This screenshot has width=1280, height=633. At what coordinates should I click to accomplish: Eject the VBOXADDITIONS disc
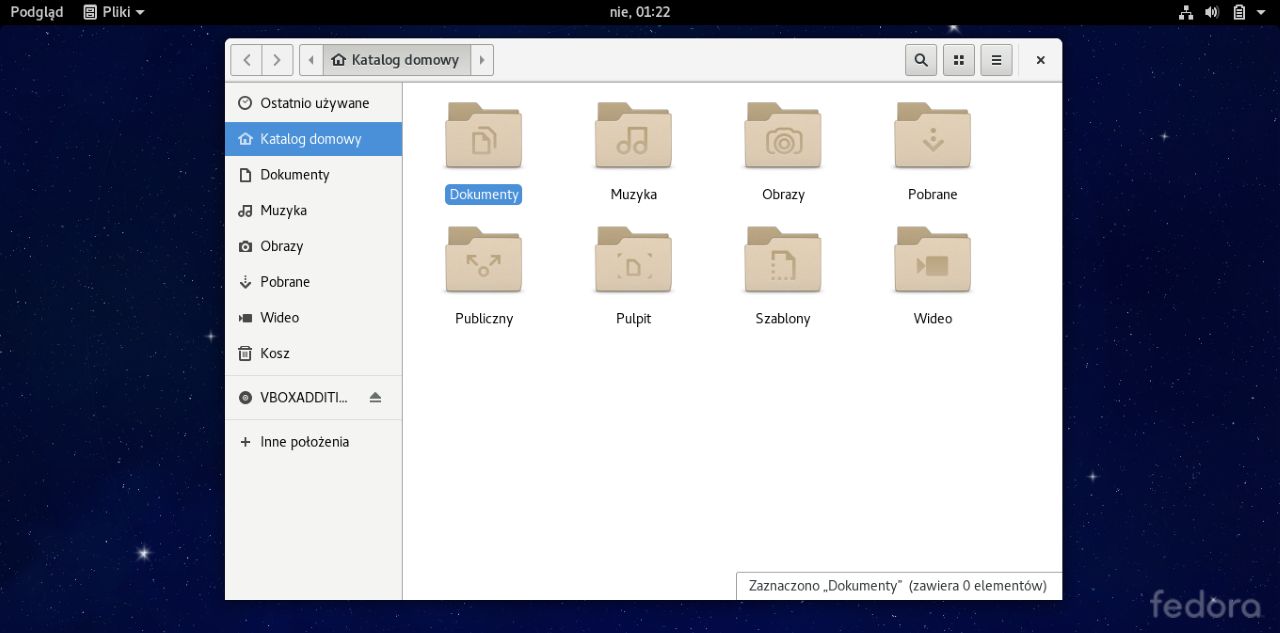point(375,398)
